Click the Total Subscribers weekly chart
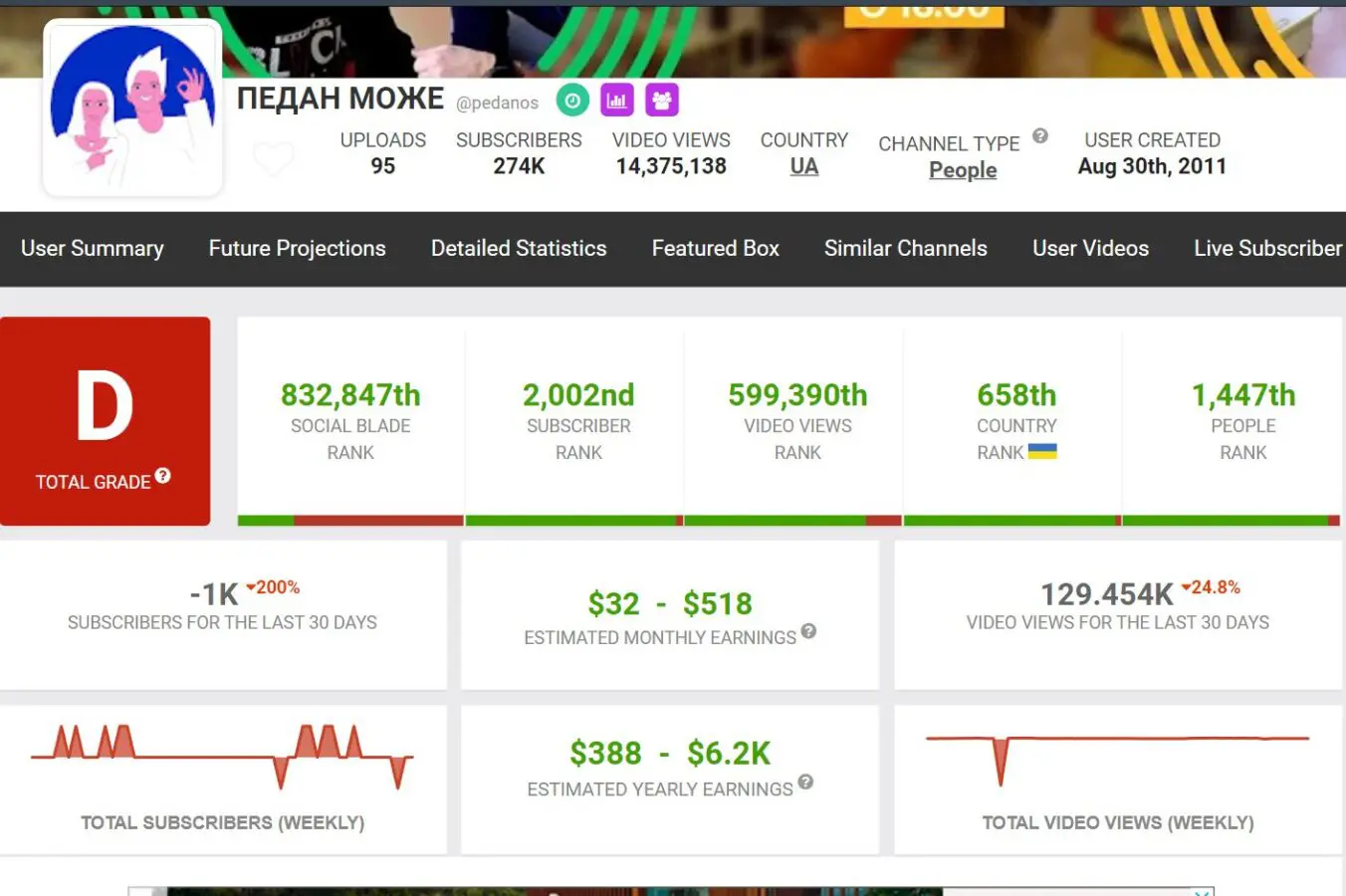1346x896 pixels. tap(222, 759)
